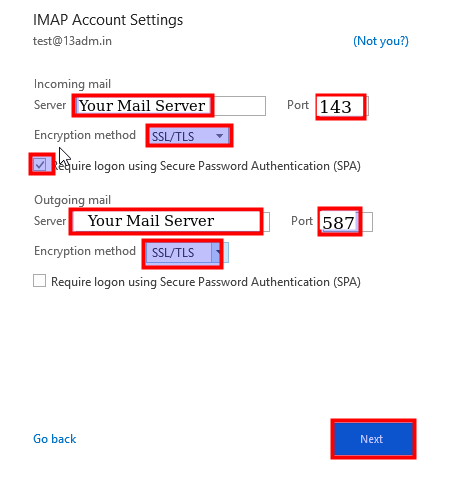Open the incoming mail Encryption method dropdown
This screenshot has height=482, width=459.
coord(189,136)
